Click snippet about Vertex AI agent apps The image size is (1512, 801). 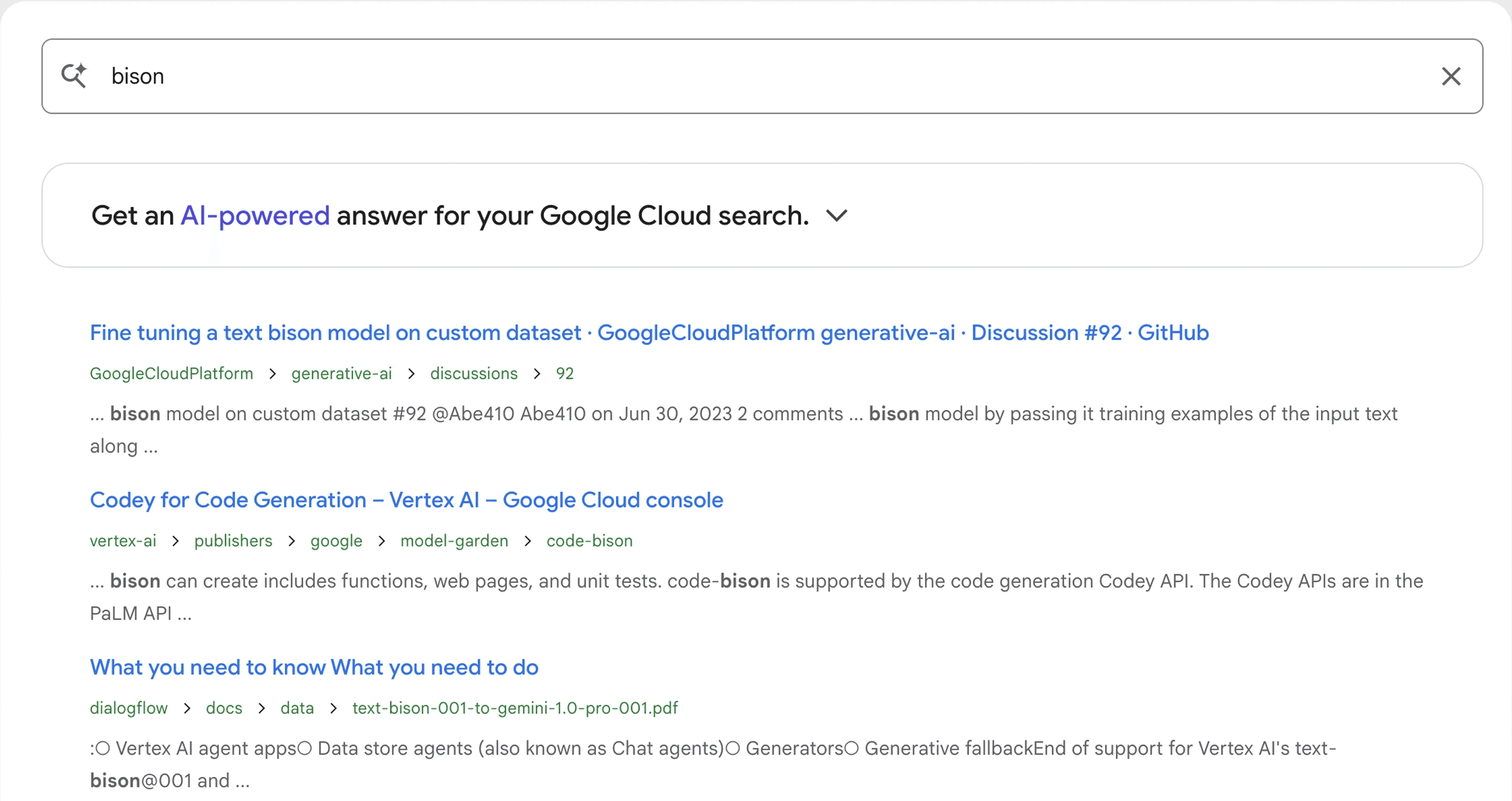[x=712, y=764]
